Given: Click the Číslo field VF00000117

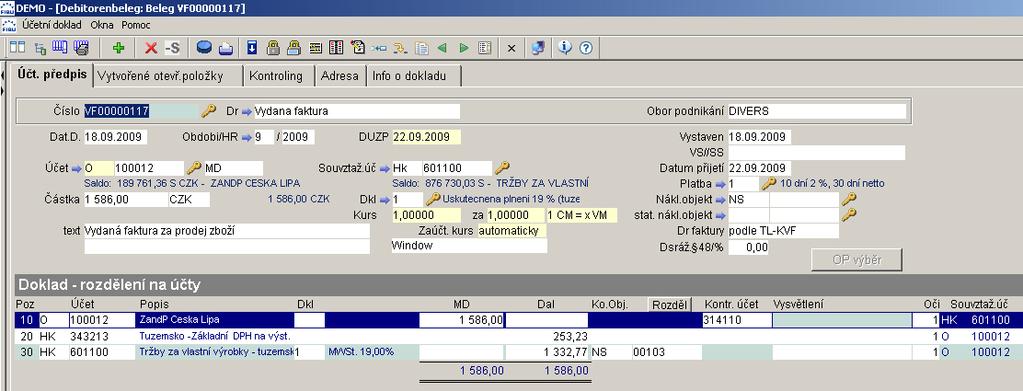Looking at the screenshot, I should coord(140,111).
